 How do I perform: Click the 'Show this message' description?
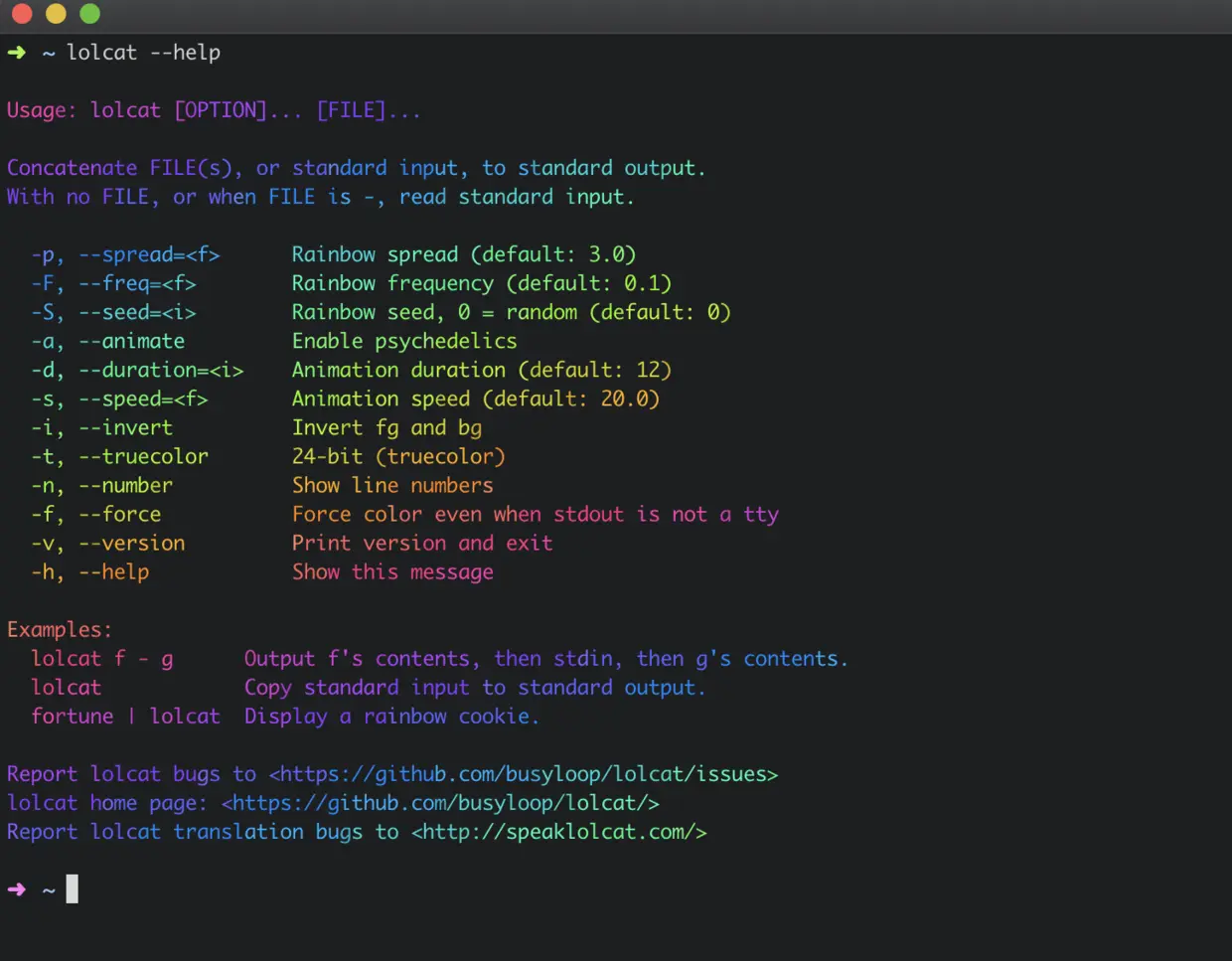tap(392, 571)
